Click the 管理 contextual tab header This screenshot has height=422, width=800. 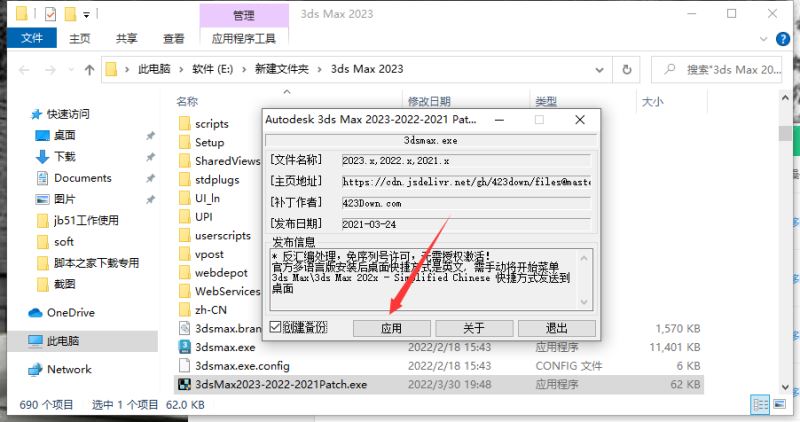[x=244, y=15]
